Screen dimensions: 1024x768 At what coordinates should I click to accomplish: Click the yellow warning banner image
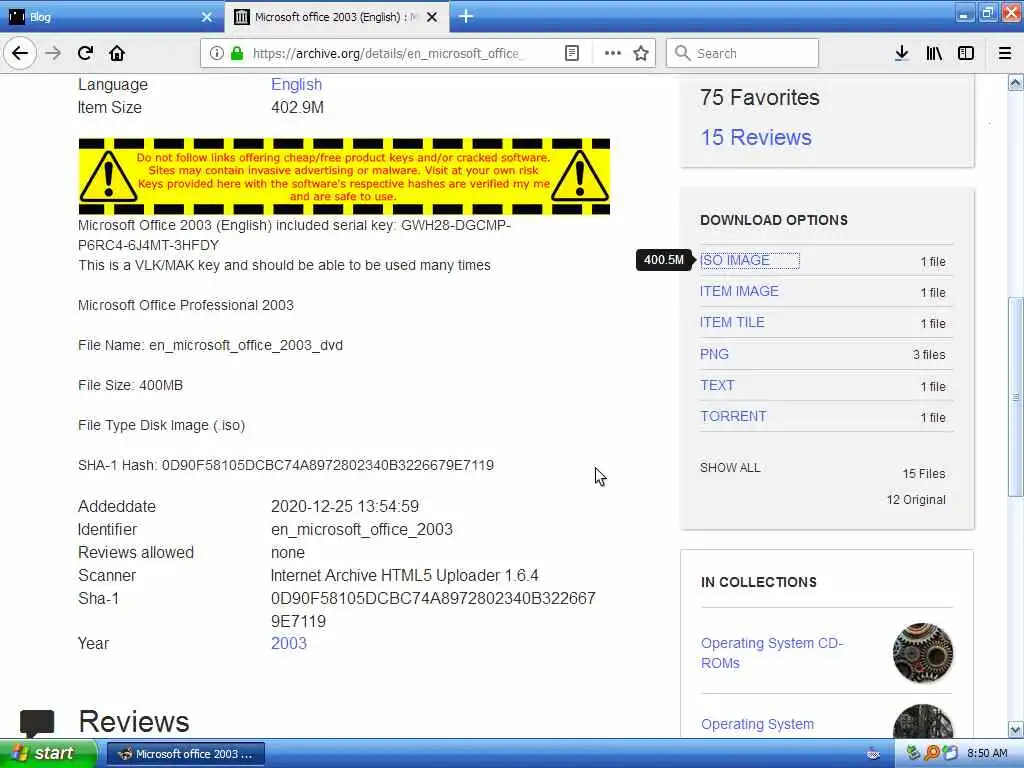pos(344,176)
